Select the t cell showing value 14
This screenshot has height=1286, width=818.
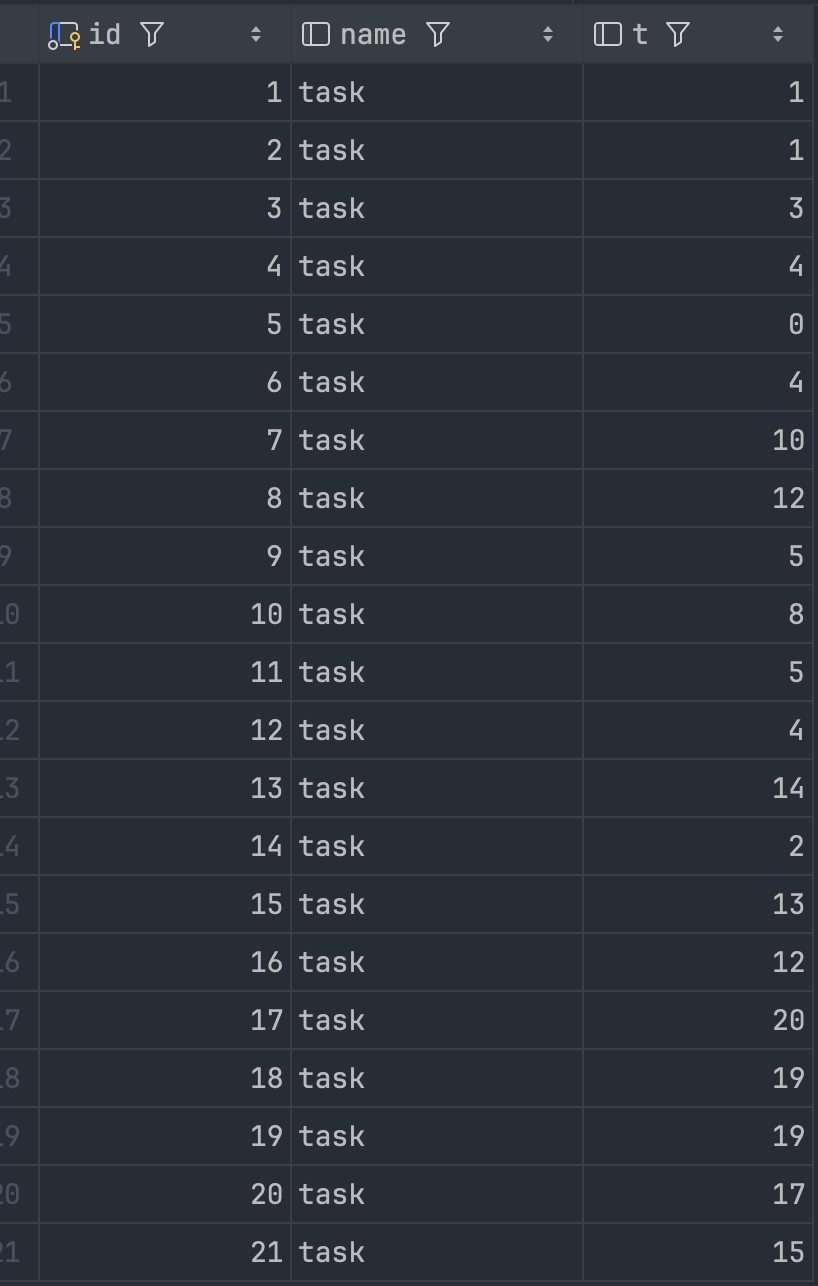(x=698, y=788)
